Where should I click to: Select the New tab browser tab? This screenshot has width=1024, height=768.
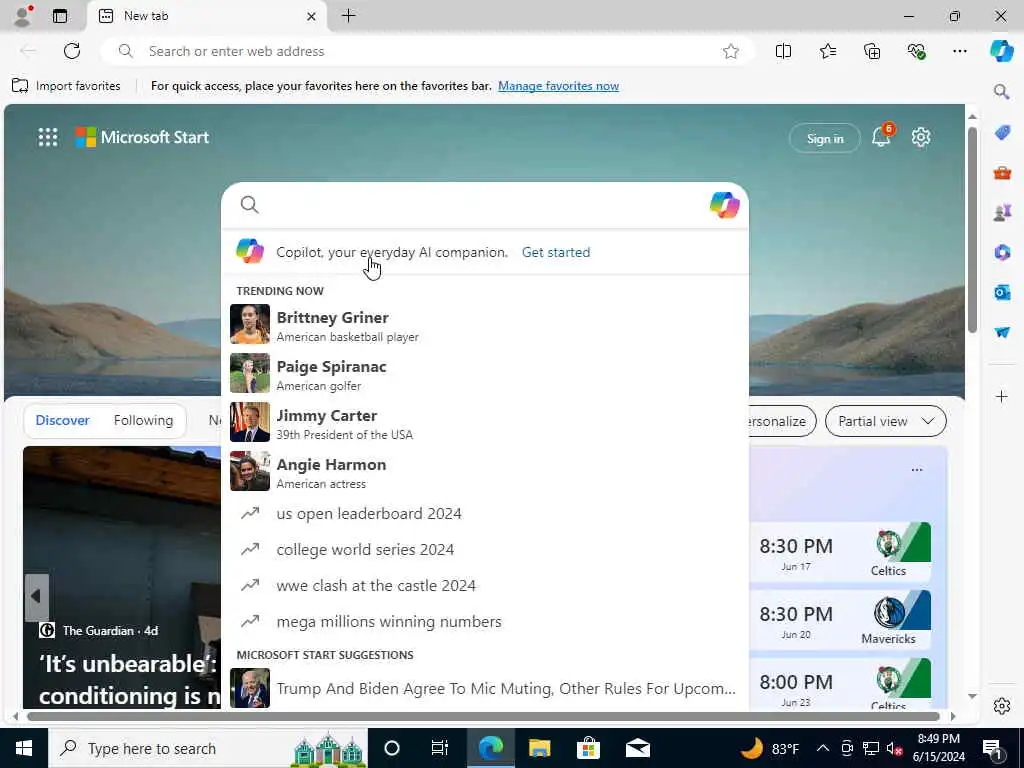click(207, 16)
